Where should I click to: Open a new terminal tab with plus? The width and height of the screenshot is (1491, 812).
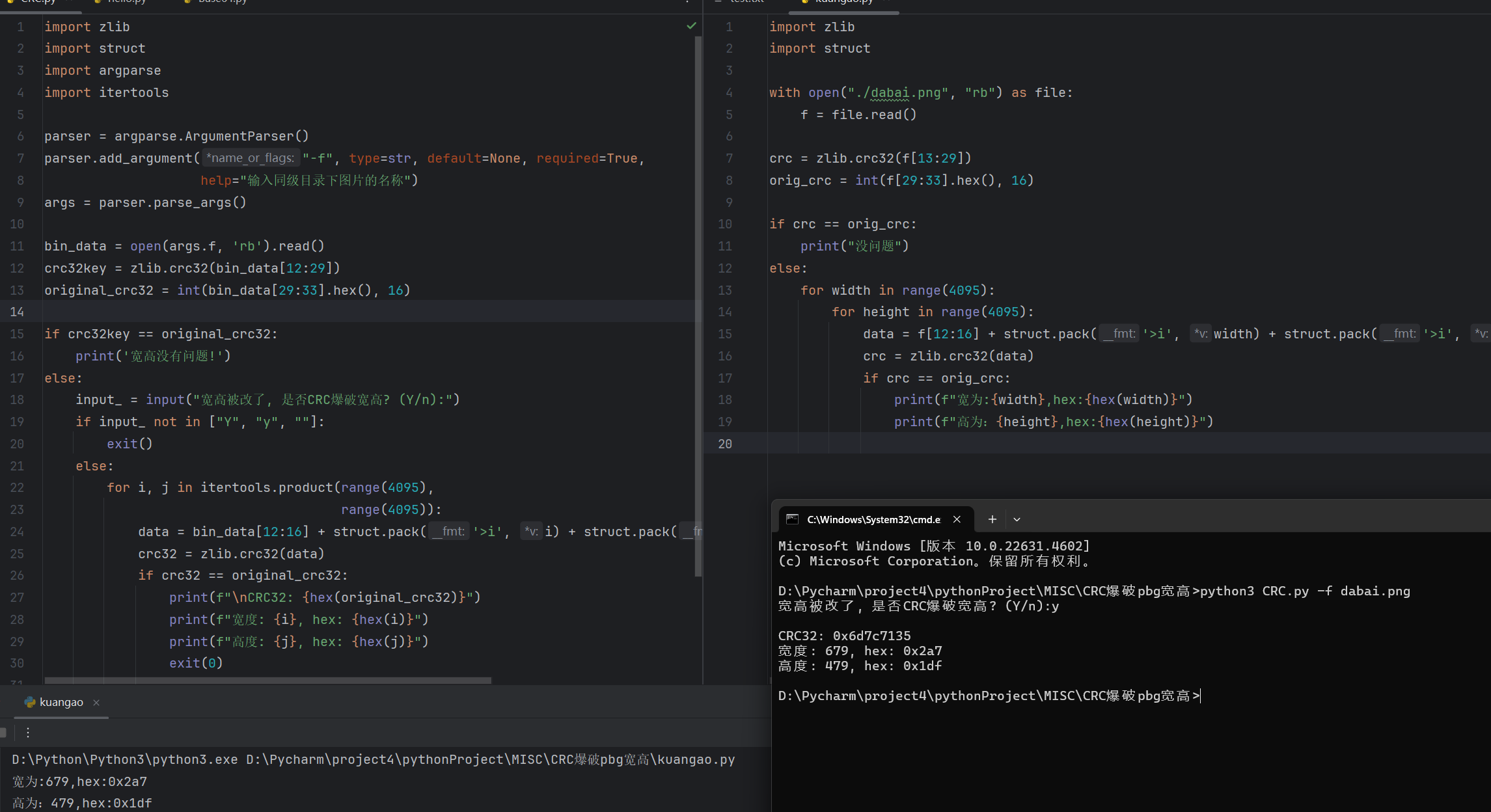coord(992,519)
